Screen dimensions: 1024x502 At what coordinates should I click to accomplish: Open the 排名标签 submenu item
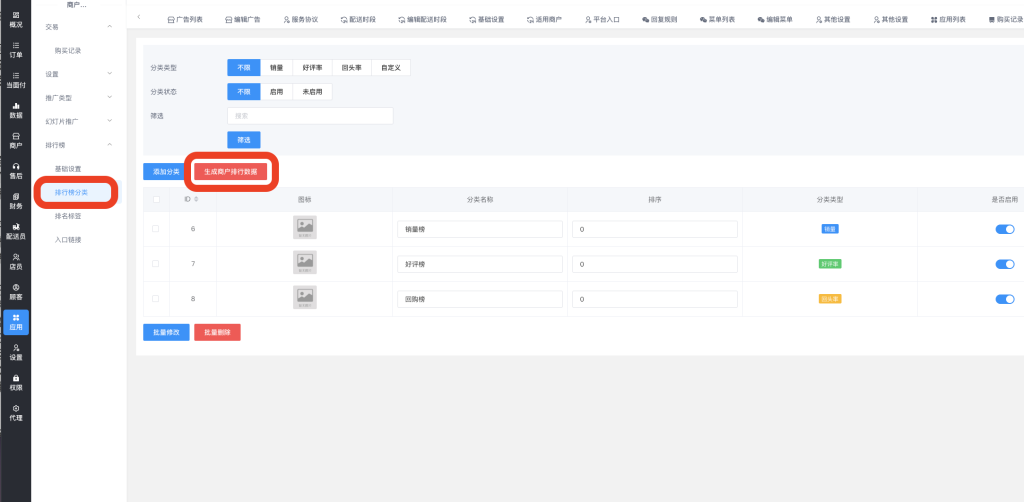68,215
